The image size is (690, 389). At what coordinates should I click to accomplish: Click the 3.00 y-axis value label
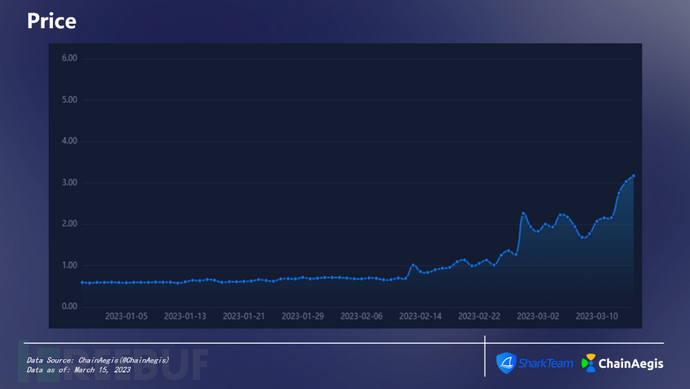pos(70,183)
